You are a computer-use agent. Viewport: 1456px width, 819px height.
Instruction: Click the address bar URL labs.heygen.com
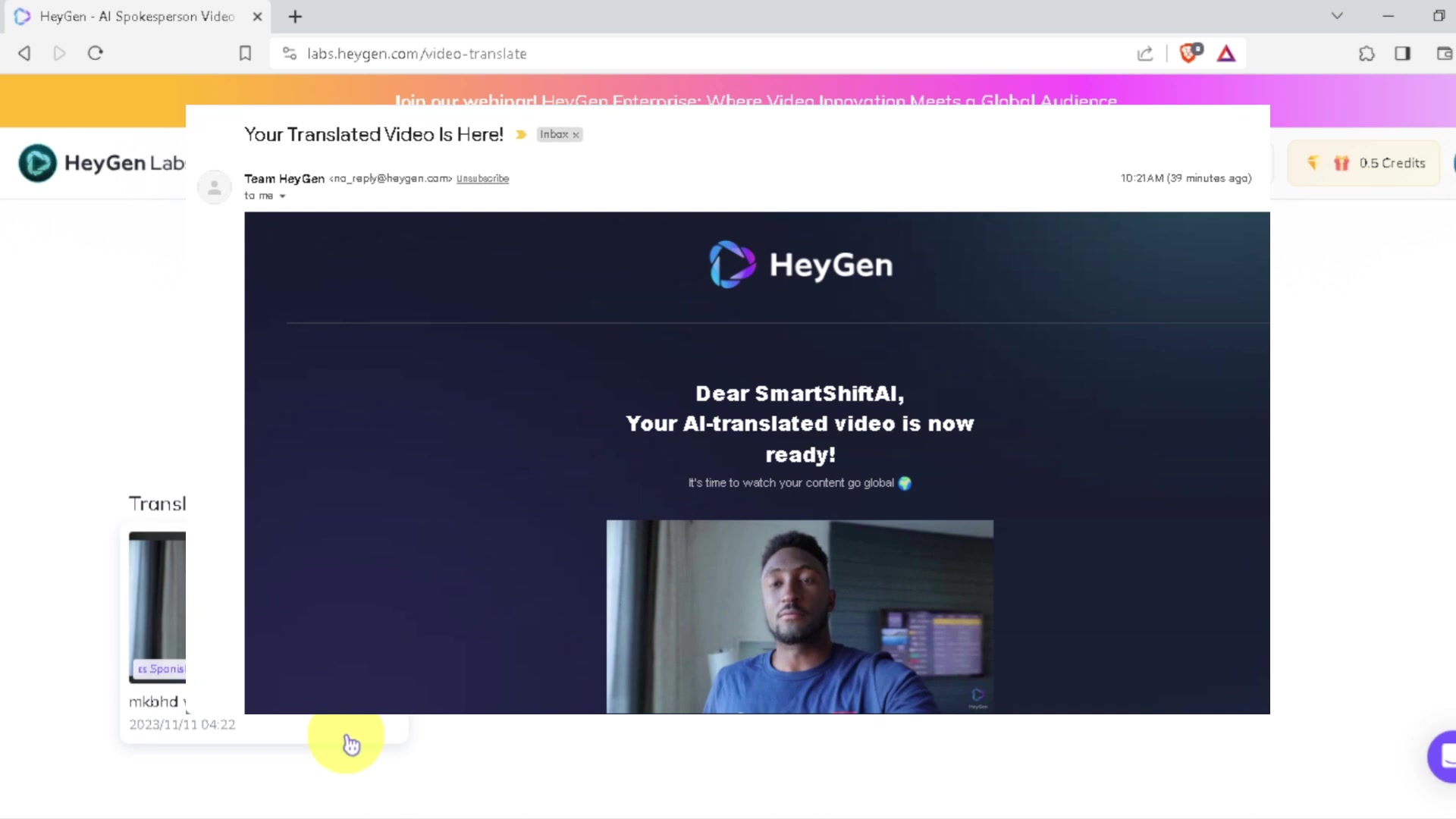(x=416, y=54)
